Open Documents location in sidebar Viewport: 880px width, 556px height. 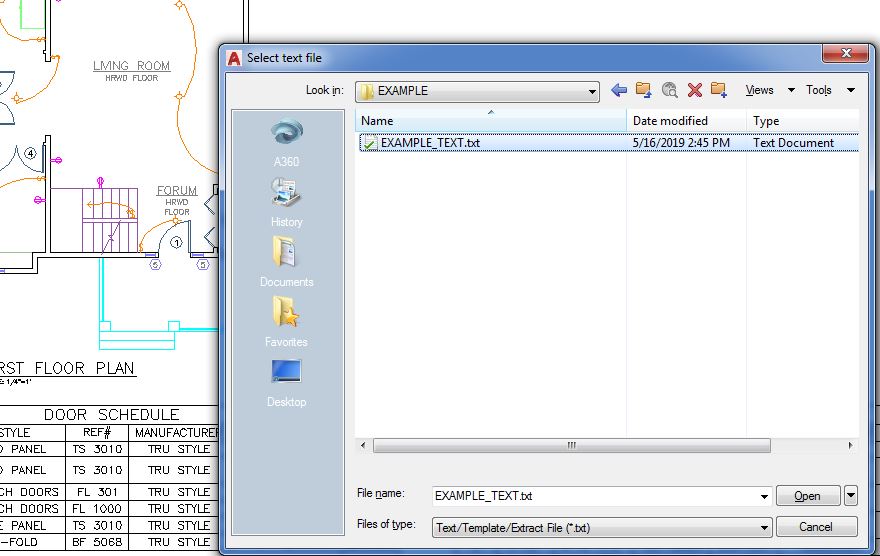point(286,263)
